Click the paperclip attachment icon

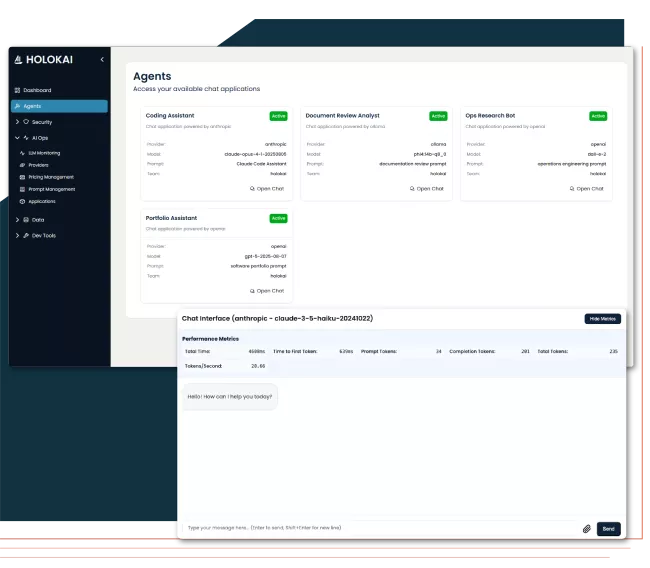pos(587,528)
